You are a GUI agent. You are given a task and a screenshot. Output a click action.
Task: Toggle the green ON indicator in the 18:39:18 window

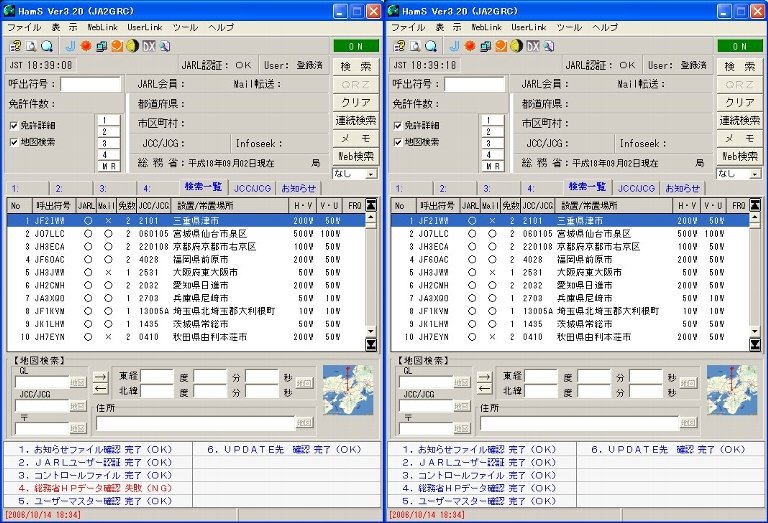tap(740, 46)
